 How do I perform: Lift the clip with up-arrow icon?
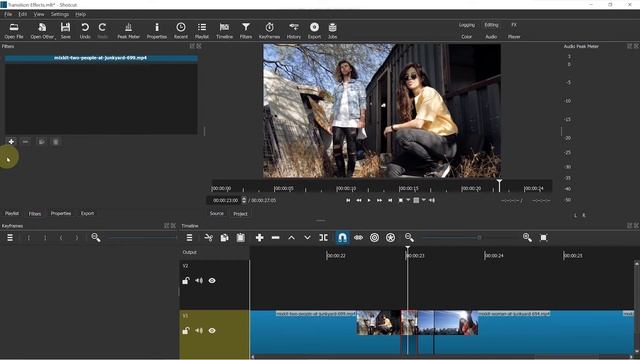click(x=291, y=238)
